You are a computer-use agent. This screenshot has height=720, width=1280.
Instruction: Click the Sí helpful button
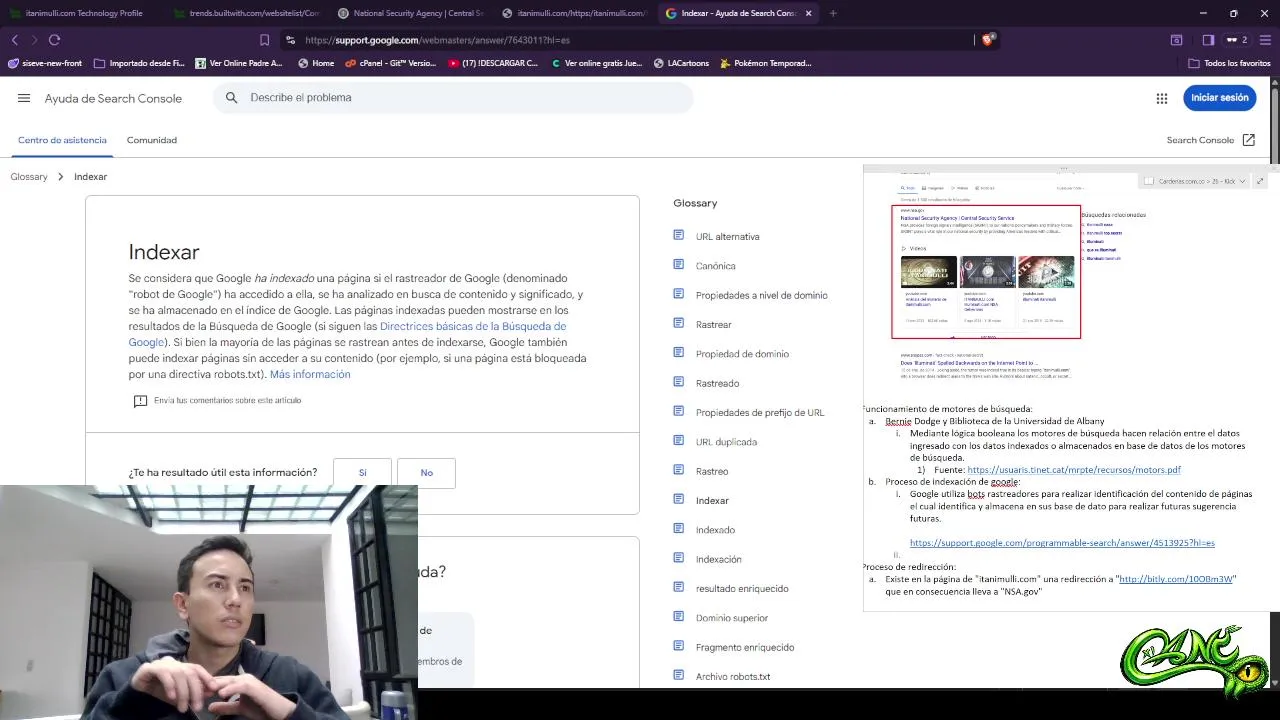pos(362,473)
